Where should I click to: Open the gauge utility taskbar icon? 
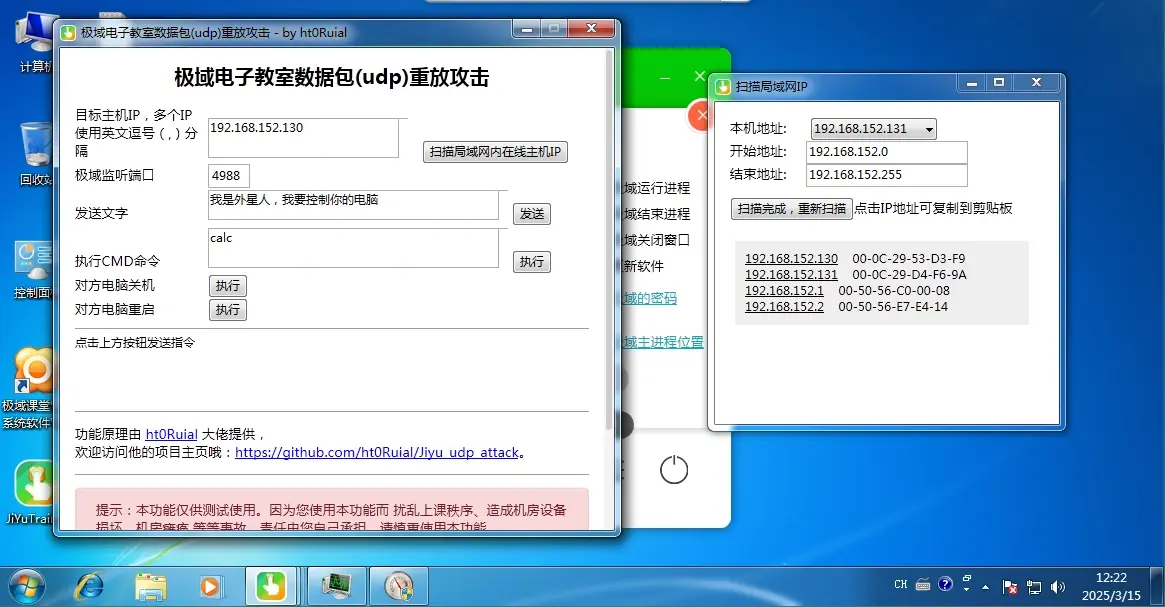click(x=398, y=586)
